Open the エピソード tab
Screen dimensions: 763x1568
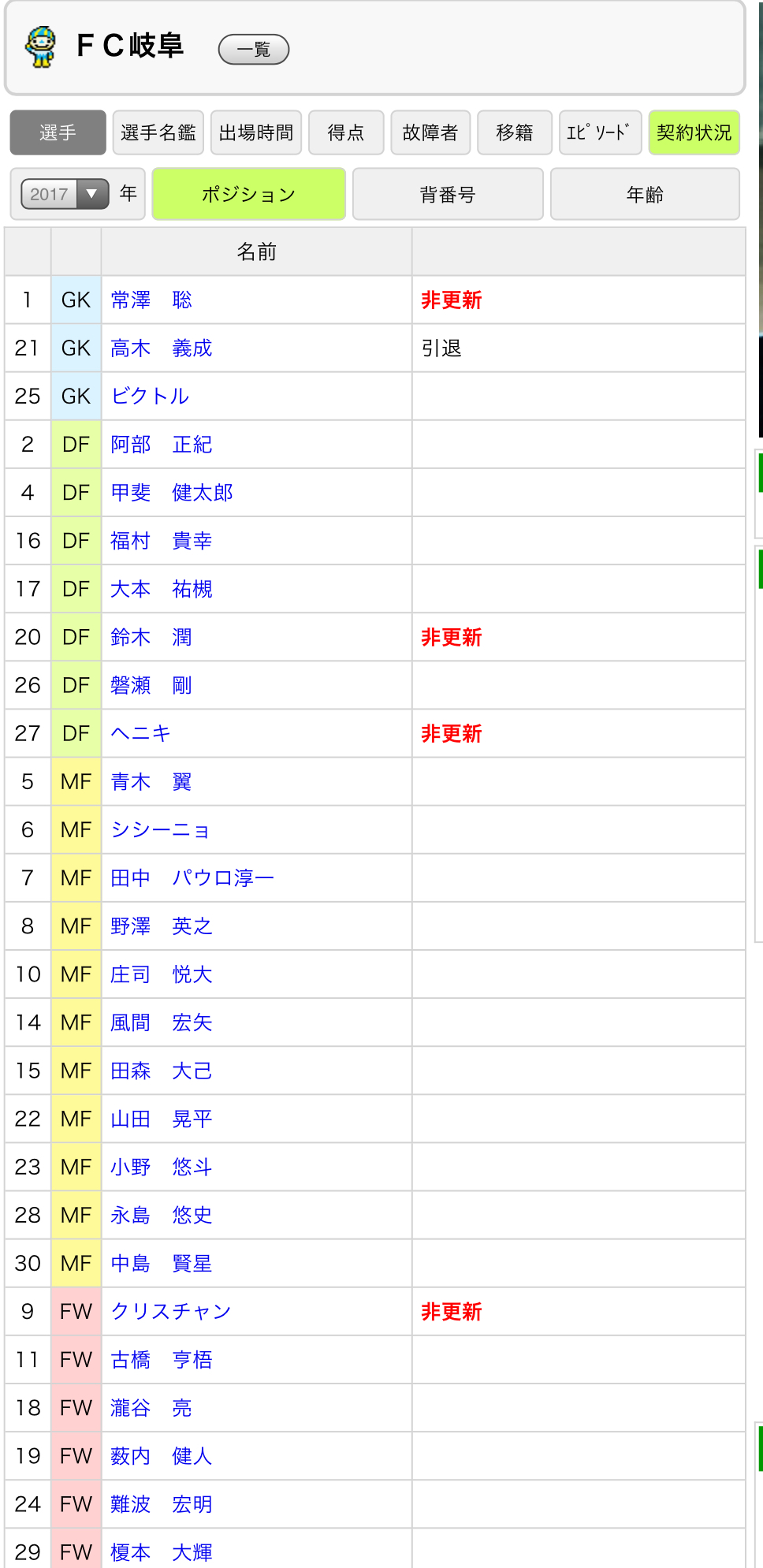(599, 132)
